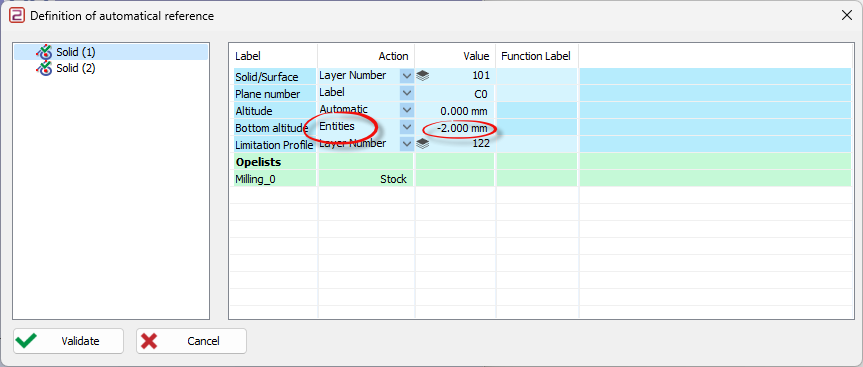Click the Altitude value 0.000 mm field
The width and height of the screenshot is (863, 367).
(455, 111)
